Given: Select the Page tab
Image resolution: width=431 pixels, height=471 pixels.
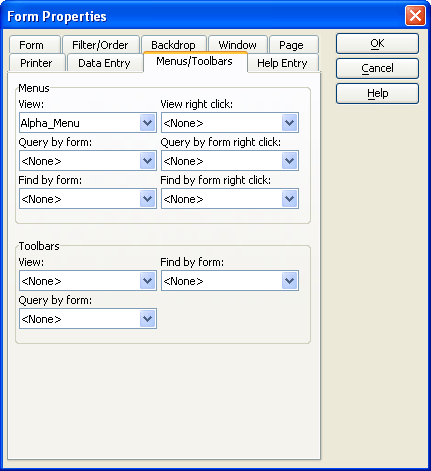Looking at the screenshot, I should [x=294, y=45].
